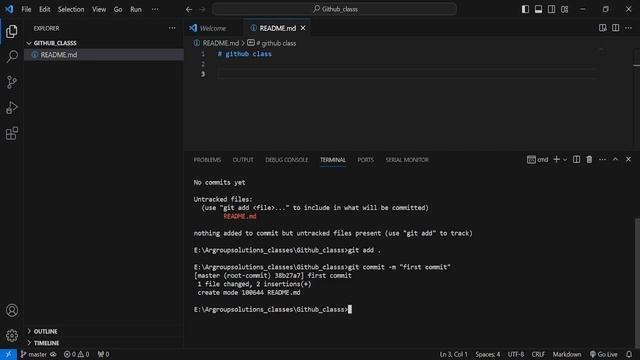Switch to Serial Monitor tab
Viewport: 640px width, 360px height.
407,160
